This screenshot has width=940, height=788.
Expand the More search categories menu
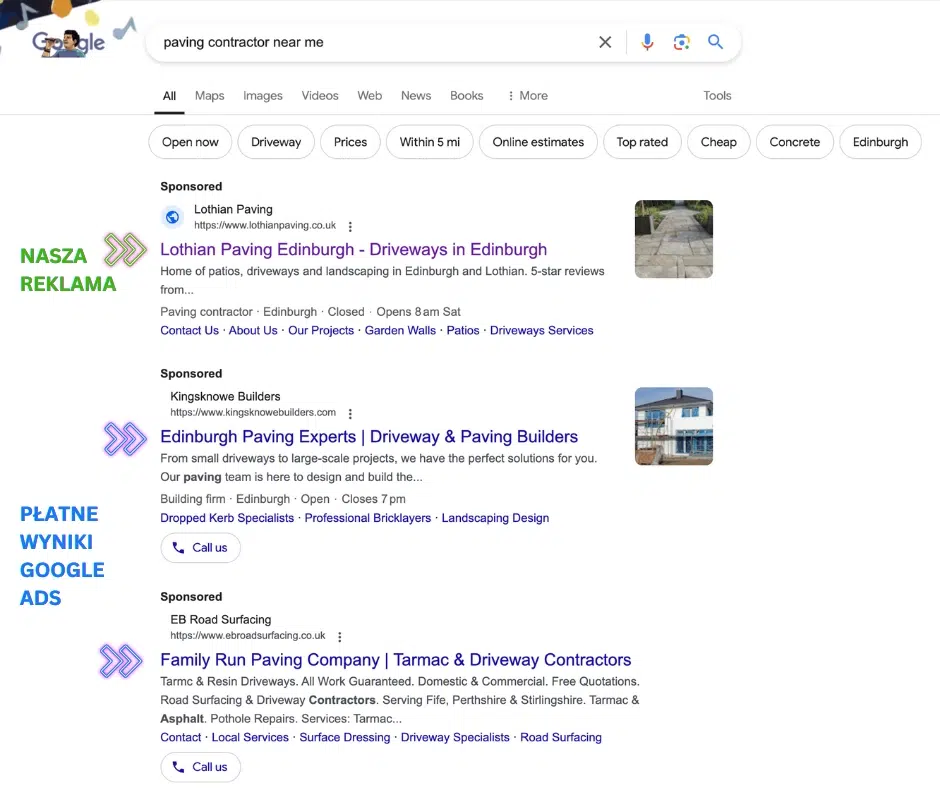(x=528, y=96)
